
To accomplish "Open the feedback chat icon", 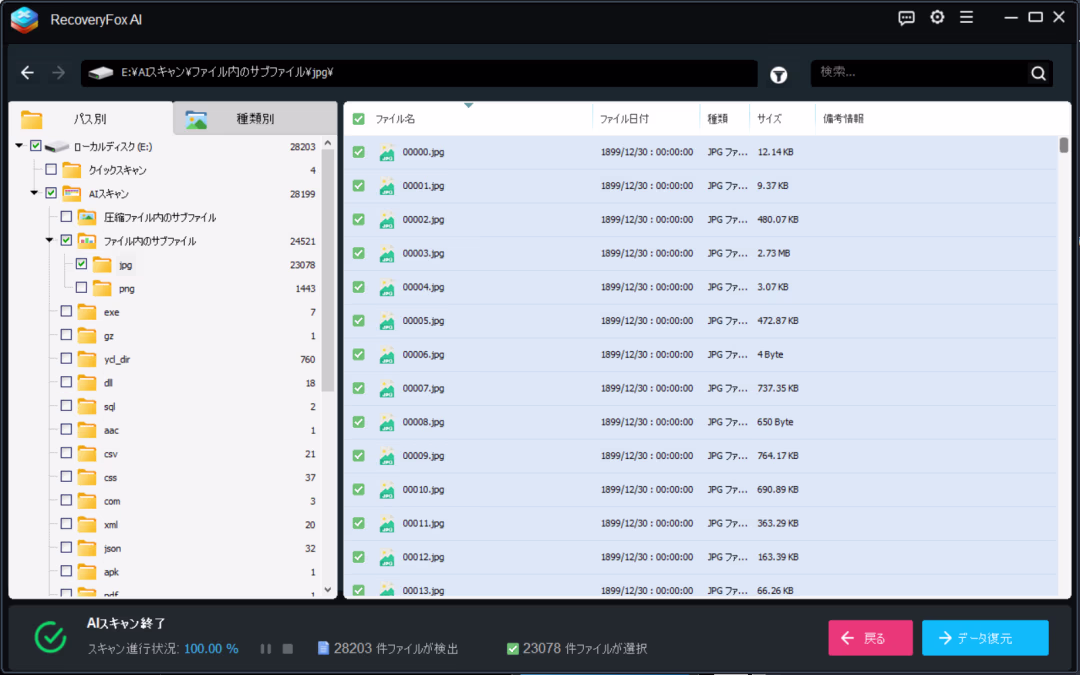I will (906, 18).
